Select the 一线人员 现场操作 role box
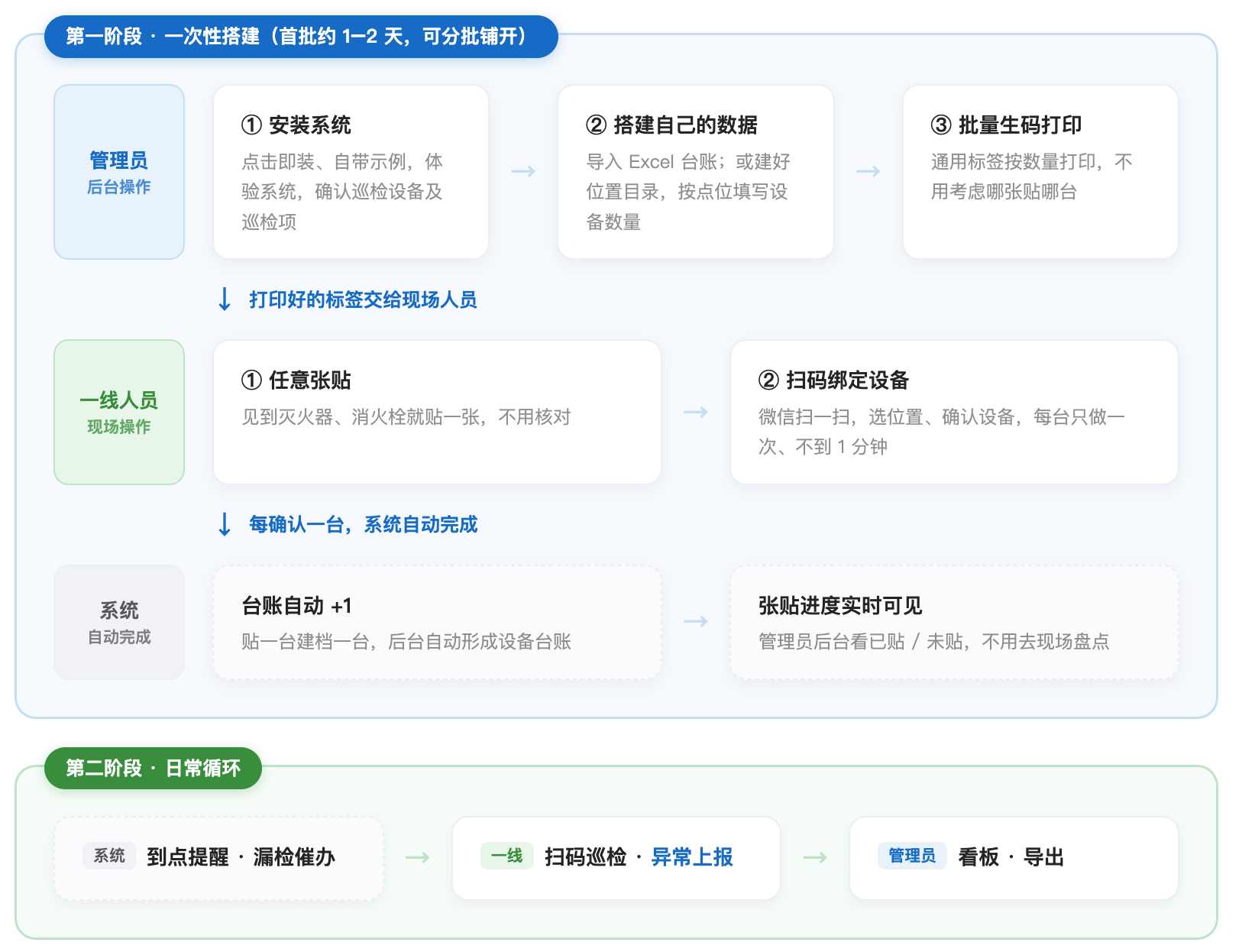 click(x=119, y=412)
